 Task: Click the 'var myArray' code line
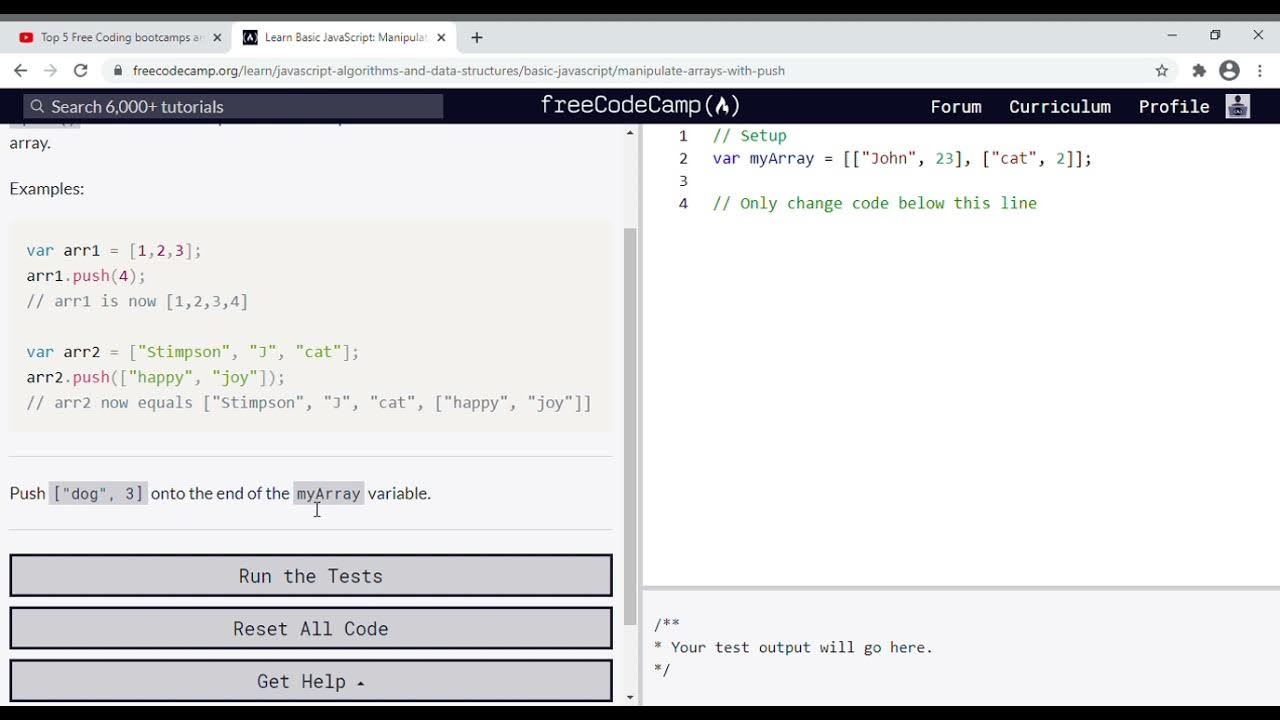click(x=902, y=158)
